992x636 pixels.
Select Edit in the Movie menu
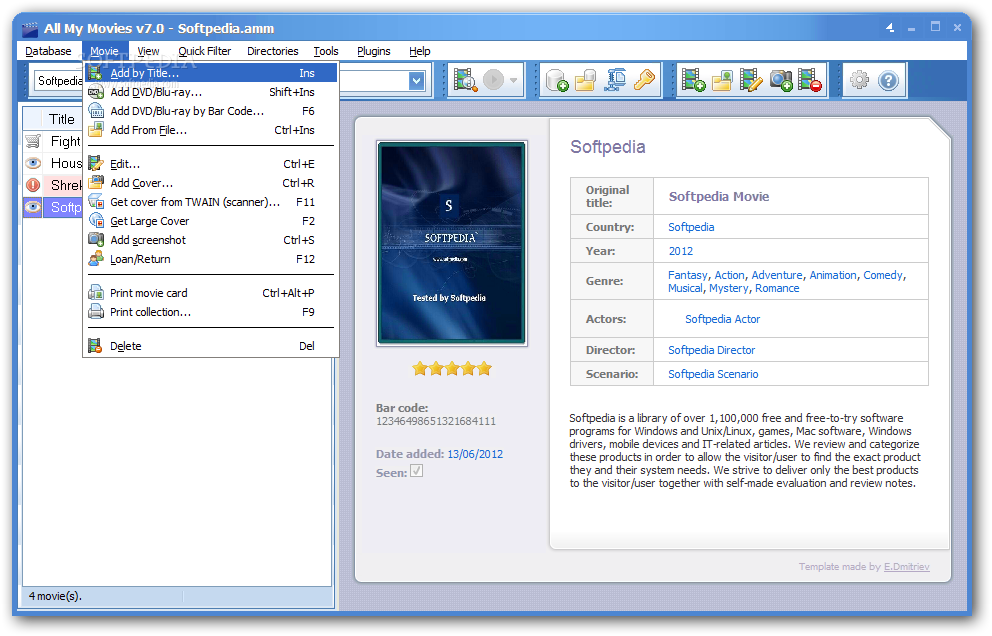click(x=211, y=164)
